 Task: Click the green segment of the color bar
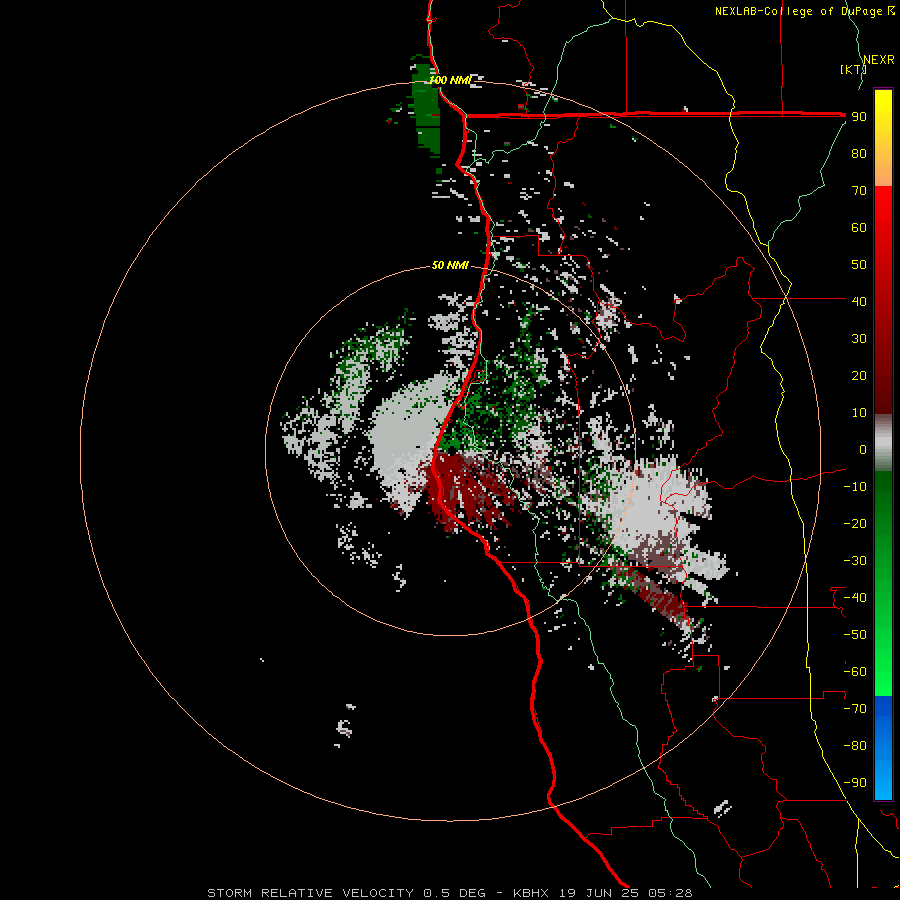pos(883,583)
